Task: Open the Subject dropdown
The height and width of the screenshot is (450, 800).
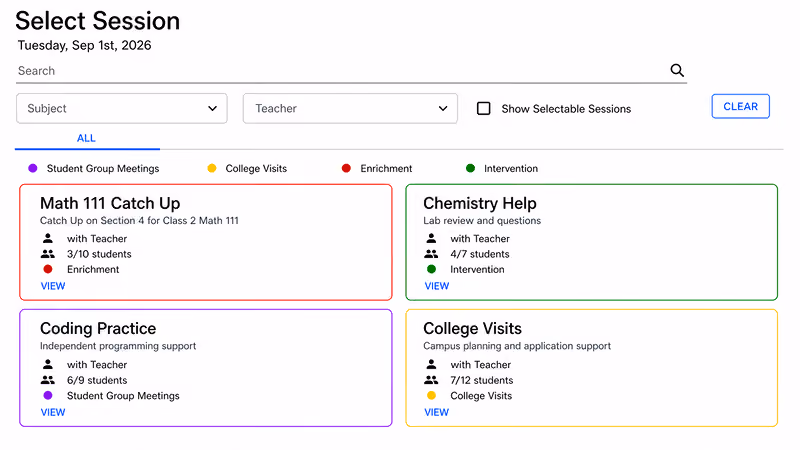Action: (x=121, y=108)
